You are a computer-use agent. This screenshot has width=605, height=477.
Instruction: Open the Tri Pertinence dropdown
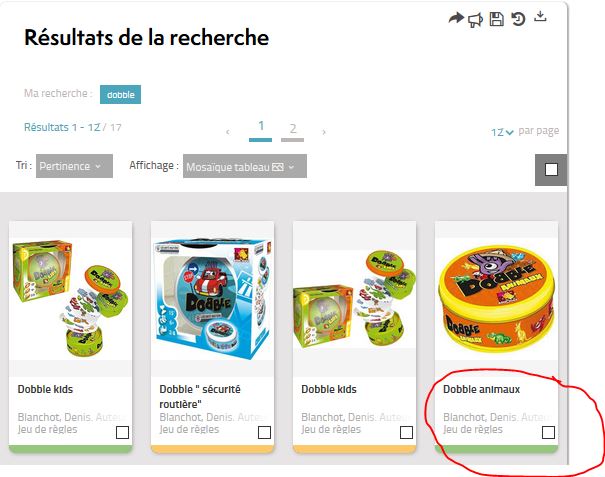coord(74,166)
